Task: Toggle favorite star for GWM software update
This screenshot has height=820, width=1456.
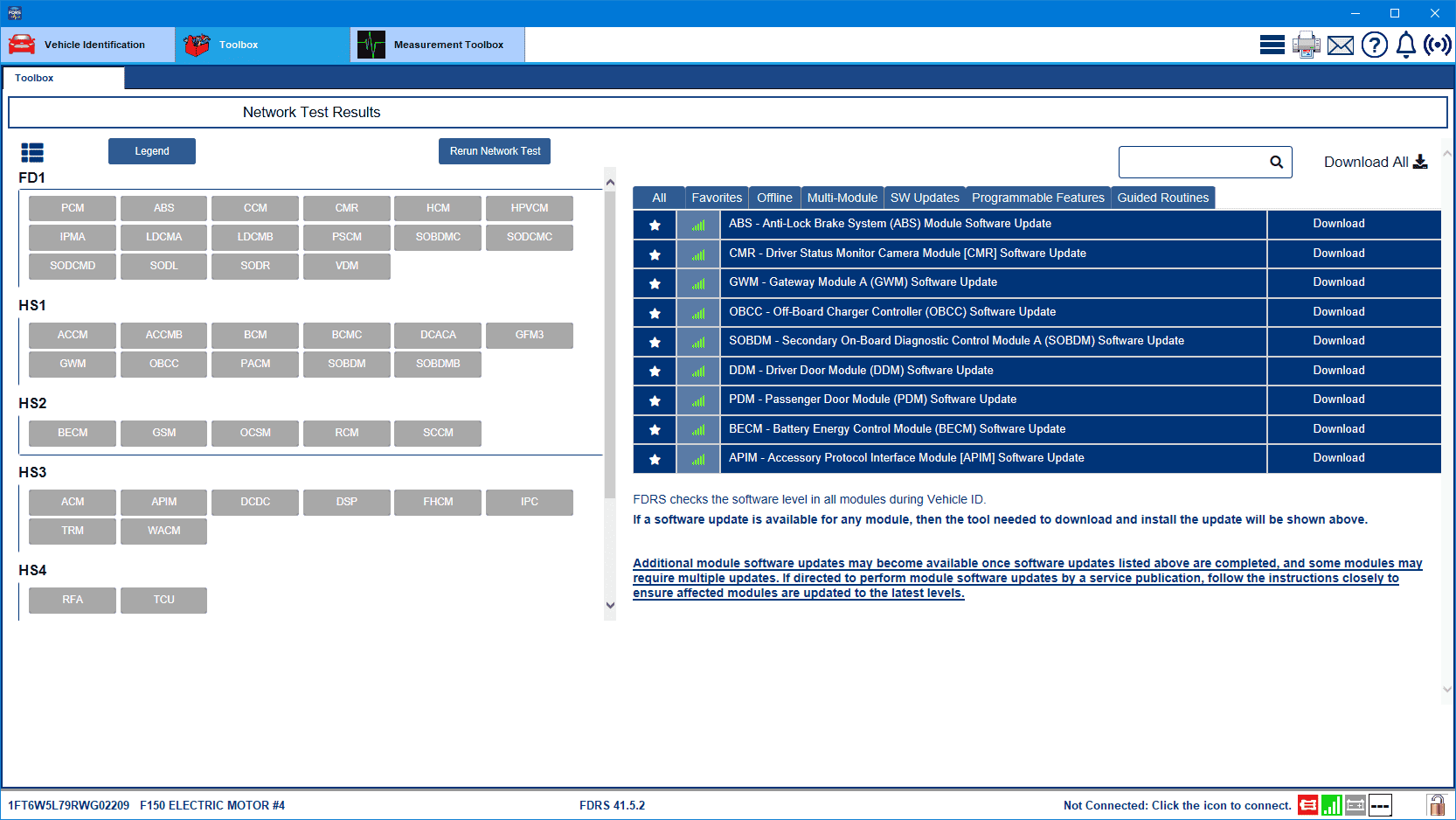Action: 655,283
